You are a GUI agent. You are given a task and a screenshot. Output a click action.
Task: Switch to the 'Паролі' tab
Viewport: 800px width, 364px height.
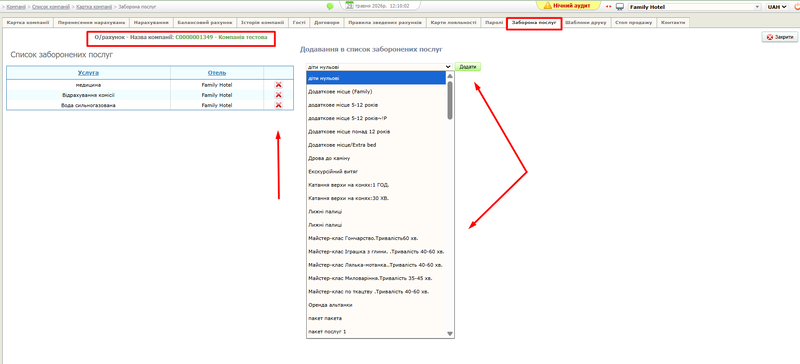pyautogui.click(x=493, y=22)
